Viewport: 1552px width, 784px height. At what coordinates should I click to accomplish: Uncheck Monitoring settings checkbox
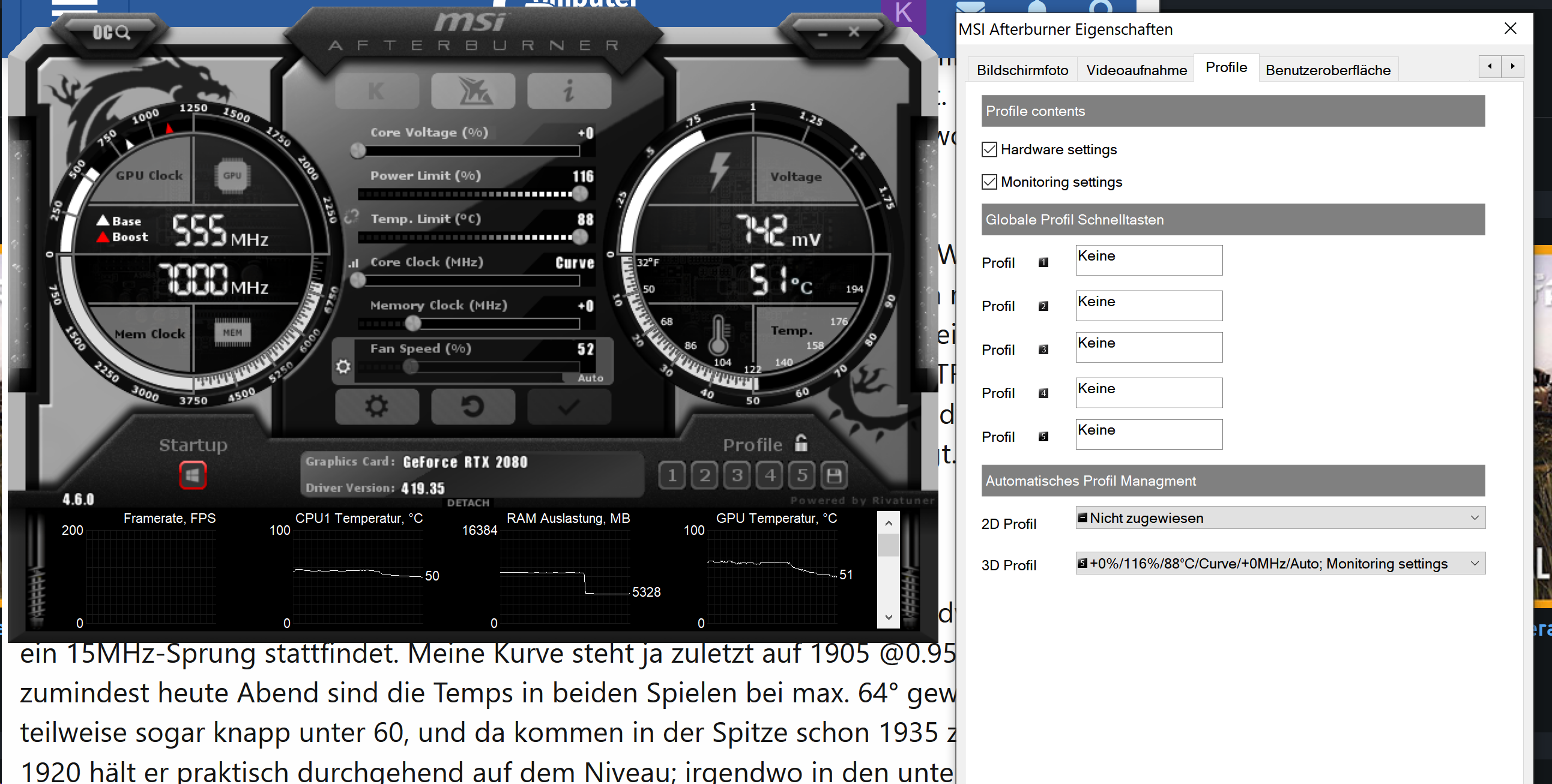point(989,182)
